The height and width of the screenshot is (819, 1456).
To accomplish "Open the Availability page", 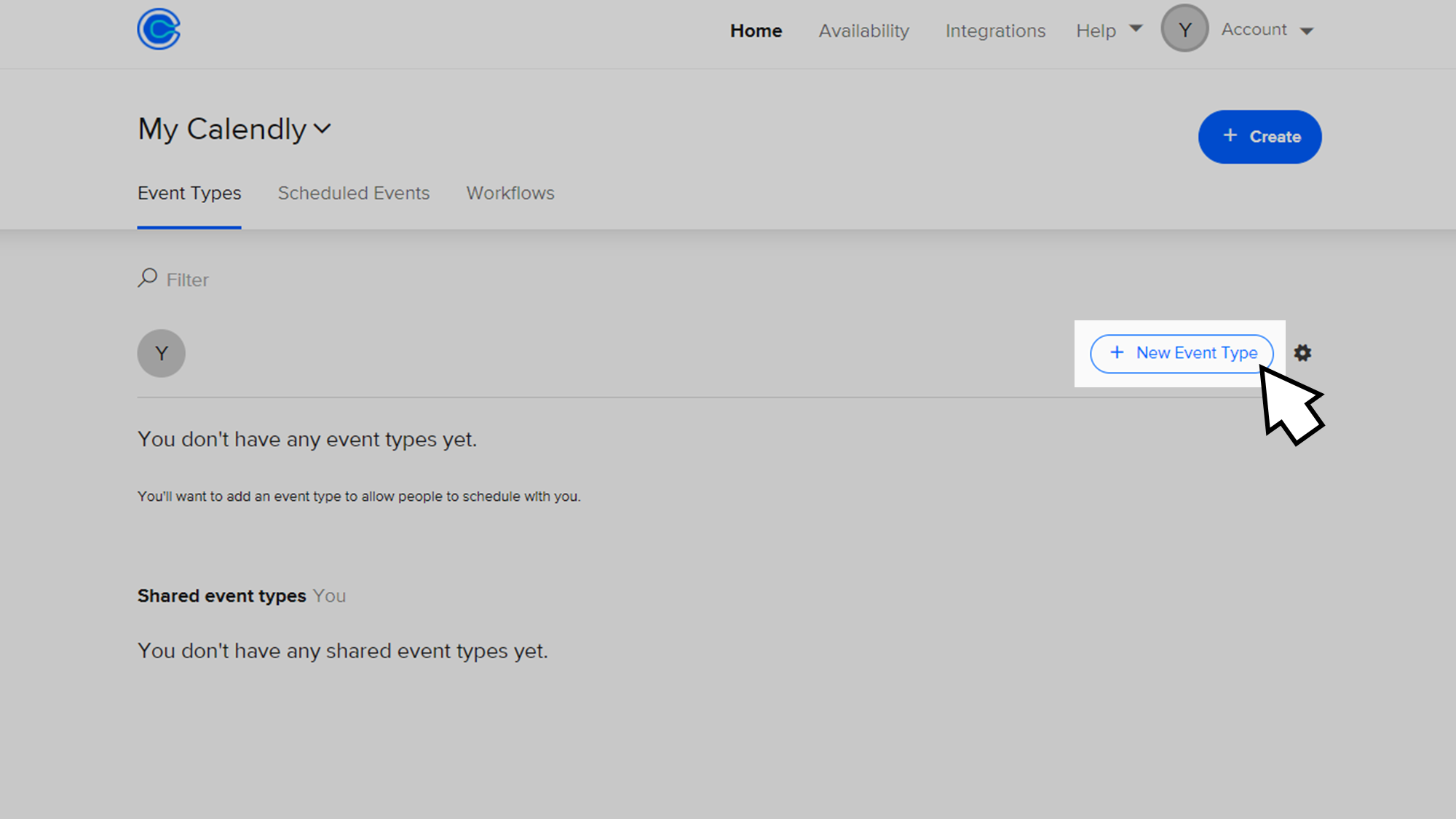I will [x=863, y=31].
